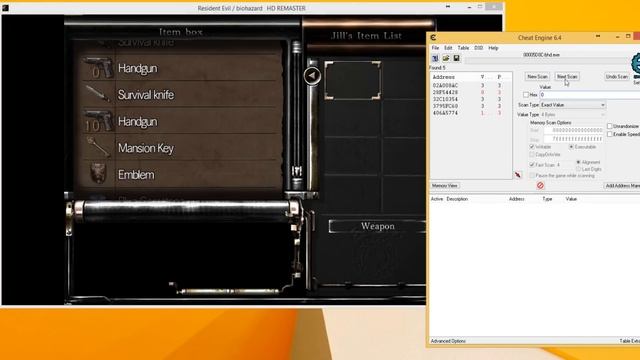640x360 pixels.
Task: Click the Cheat Engine settings logo
Action: coord(635,65)
